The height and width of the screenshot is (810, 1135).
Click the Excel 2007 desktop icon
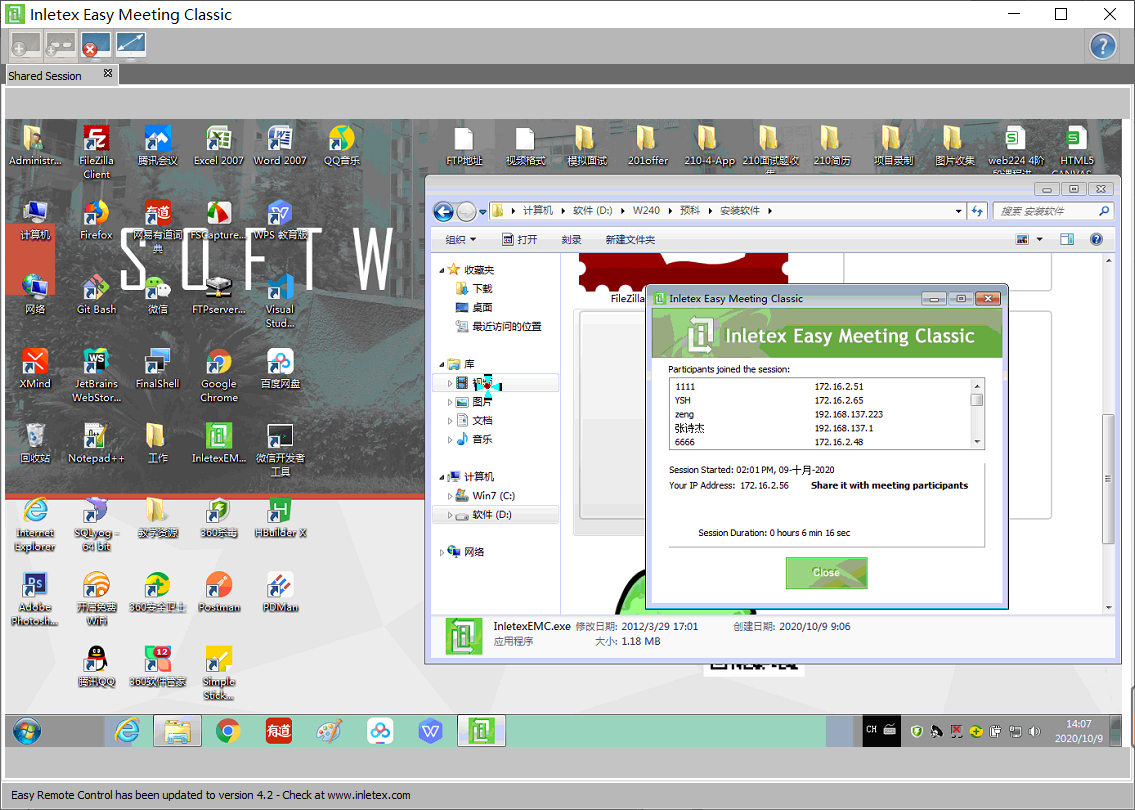[x=219, y=146]
